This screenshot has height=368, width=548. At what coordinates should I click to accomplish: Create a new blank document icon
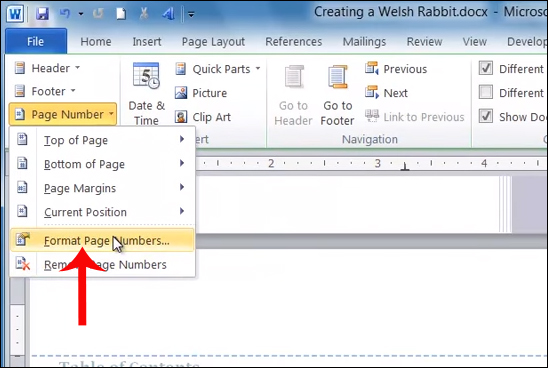(121, 14)
